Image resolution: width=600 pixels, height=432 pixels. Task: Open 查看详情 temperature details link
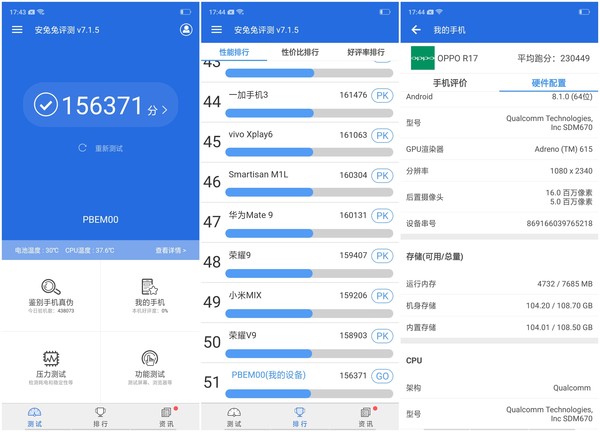[171, 250]
